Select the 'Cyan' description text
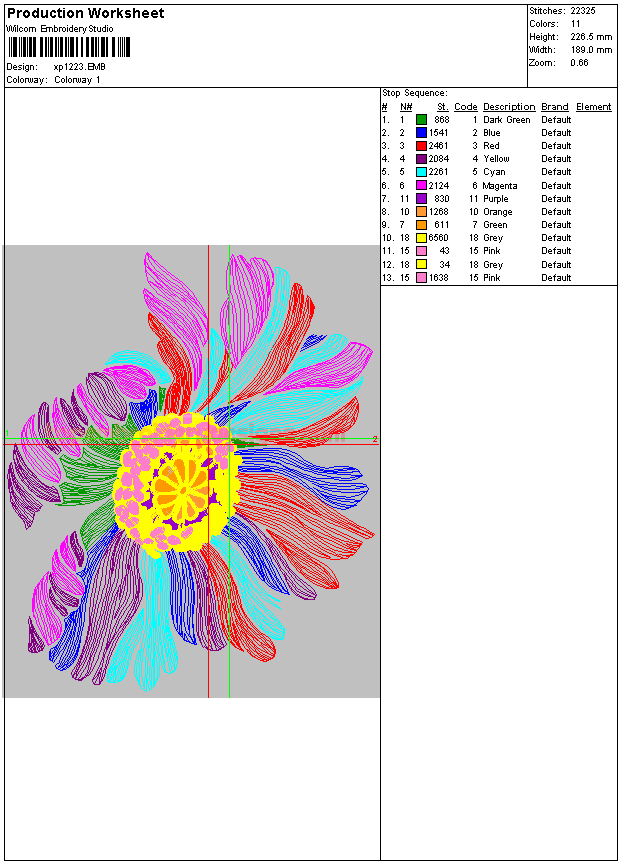Screen dimensions: 620x861 (494, 172)
